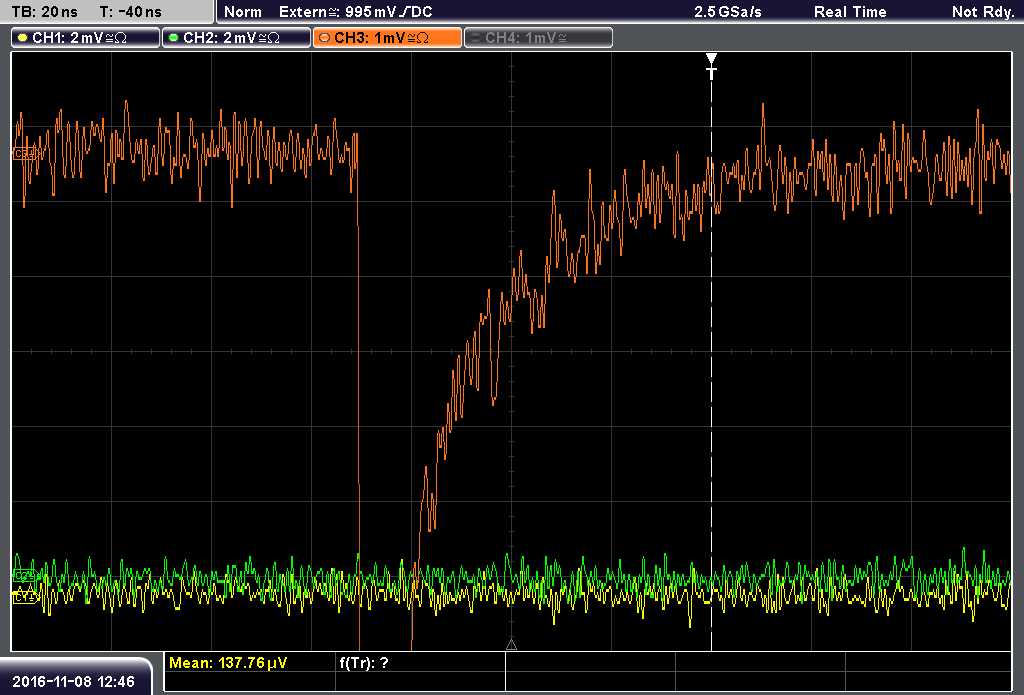Viewport: 1024px width, 695px height.
Task: Click the green CH2 ground level marker
Action: (25, 575)
